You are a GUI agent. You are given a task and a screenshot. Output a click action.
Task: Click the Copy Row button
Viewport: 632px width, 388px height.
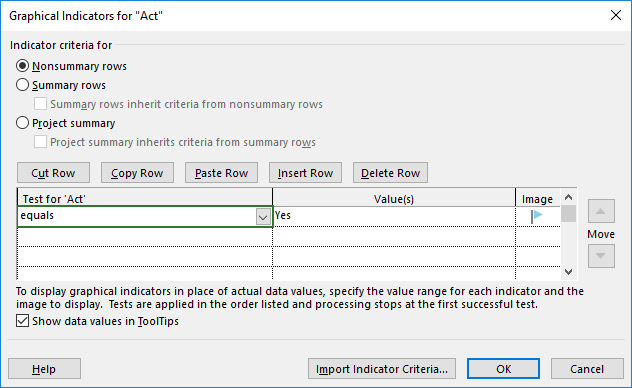(137, 173)
